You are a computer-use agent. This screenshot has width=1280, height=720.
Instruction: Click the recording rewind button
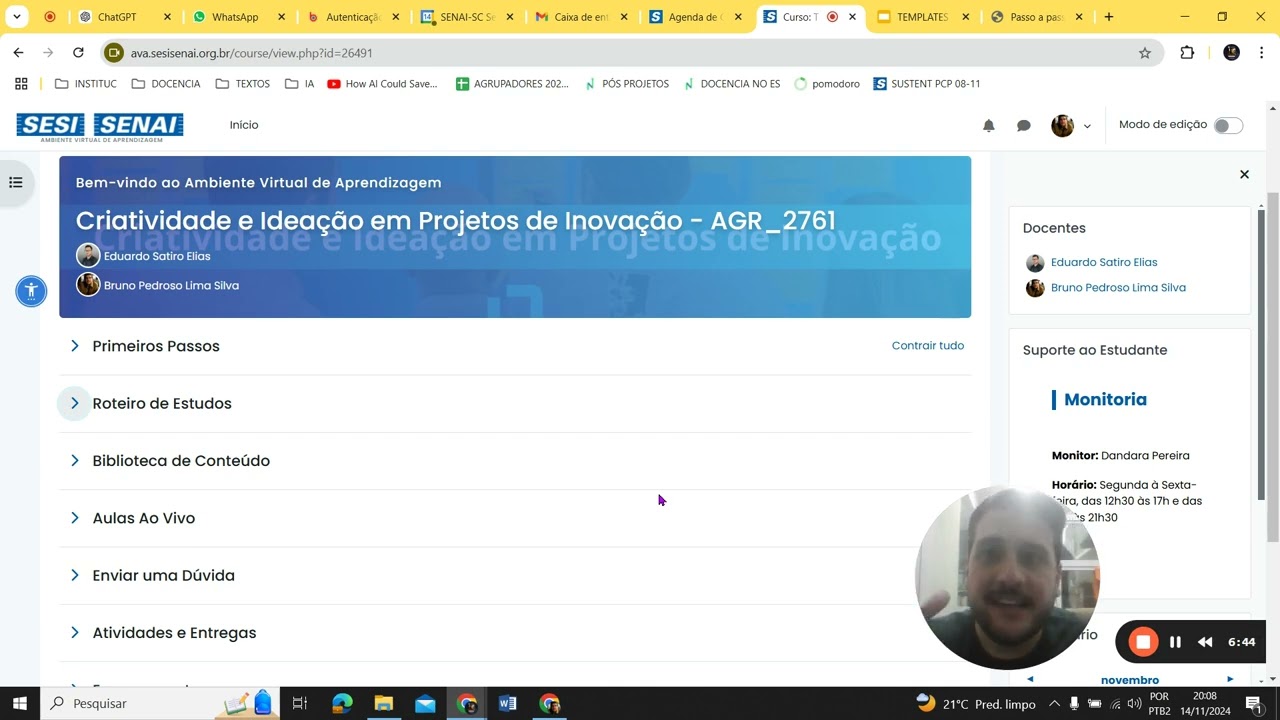[1205, 642]
